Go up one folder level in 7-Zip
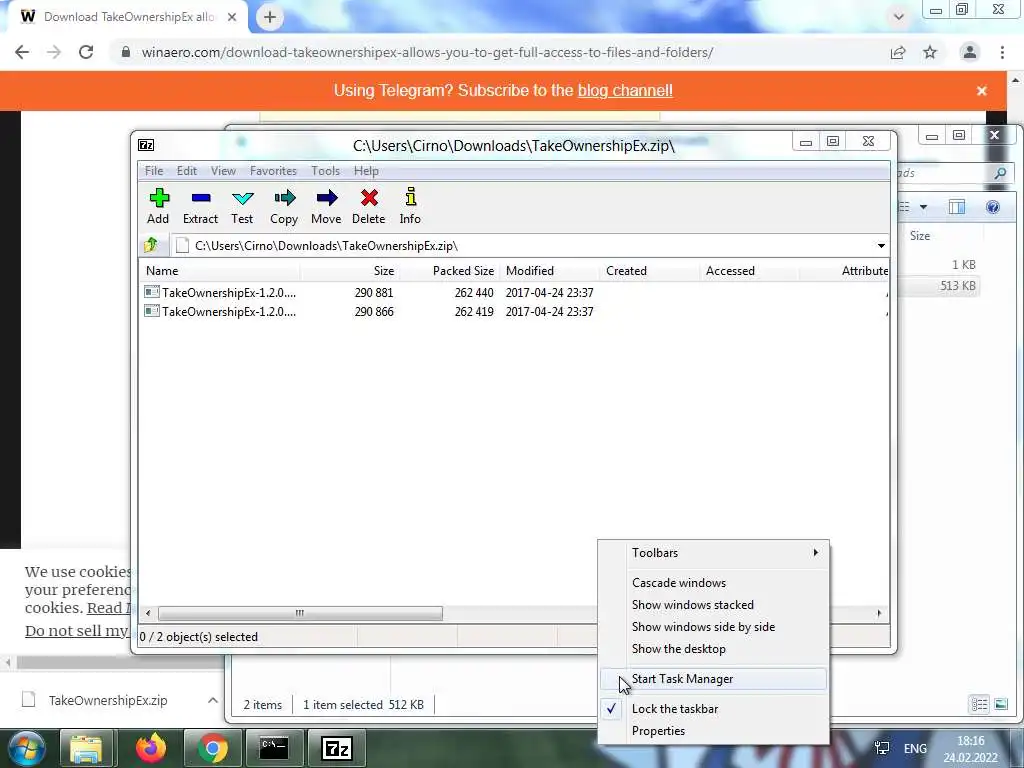 152,245
